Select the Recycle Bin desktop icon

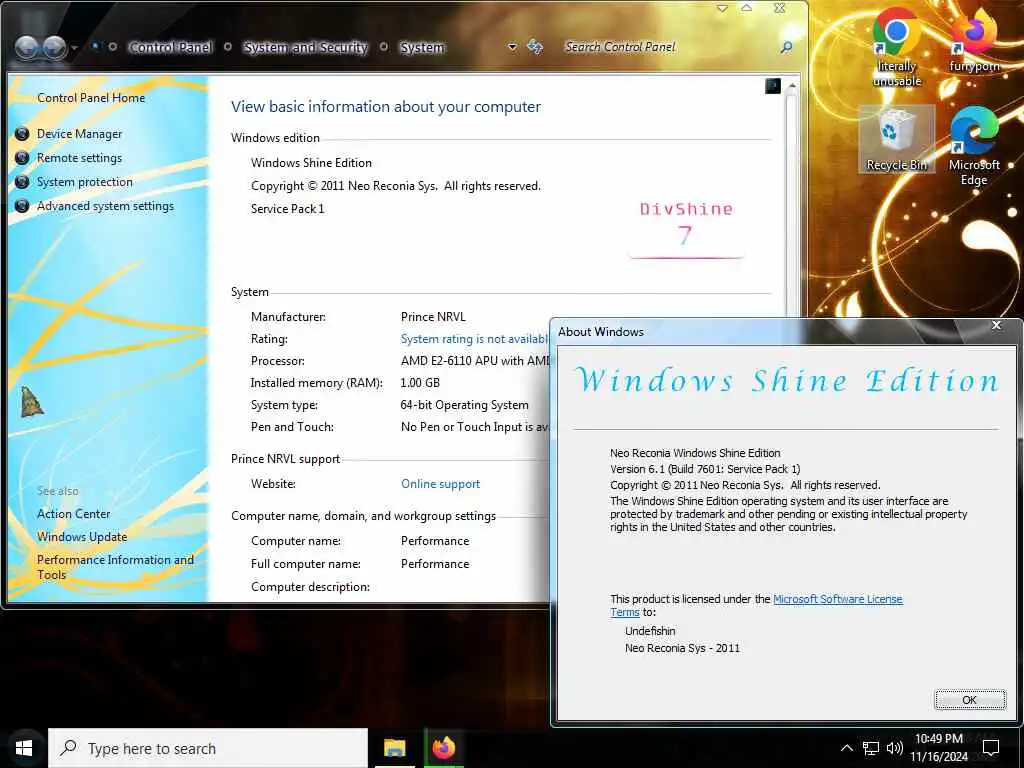[896, 140]
